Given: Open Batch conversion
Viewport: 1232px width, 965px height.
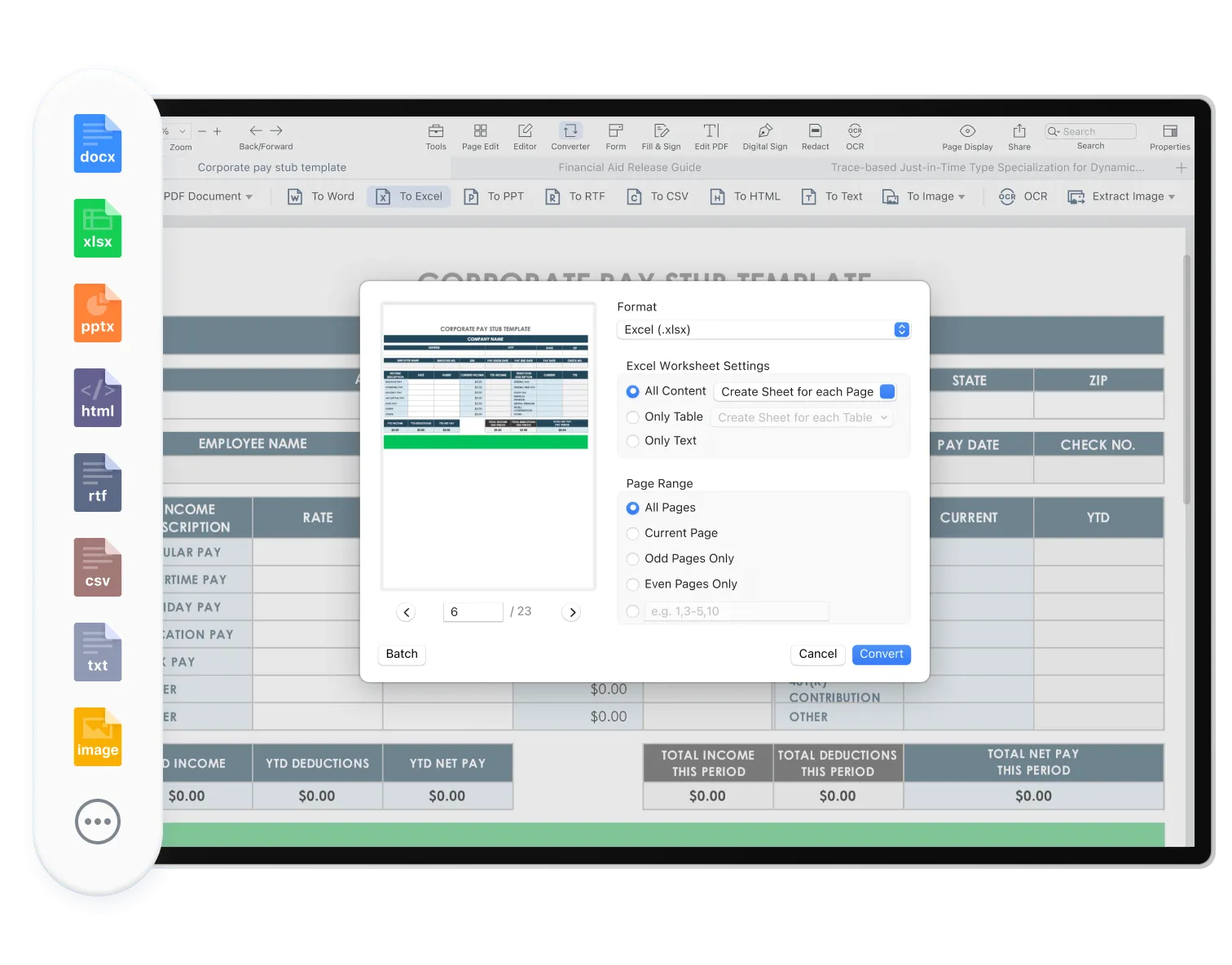Looking at the screenshot, I should (x=401, y=654).
